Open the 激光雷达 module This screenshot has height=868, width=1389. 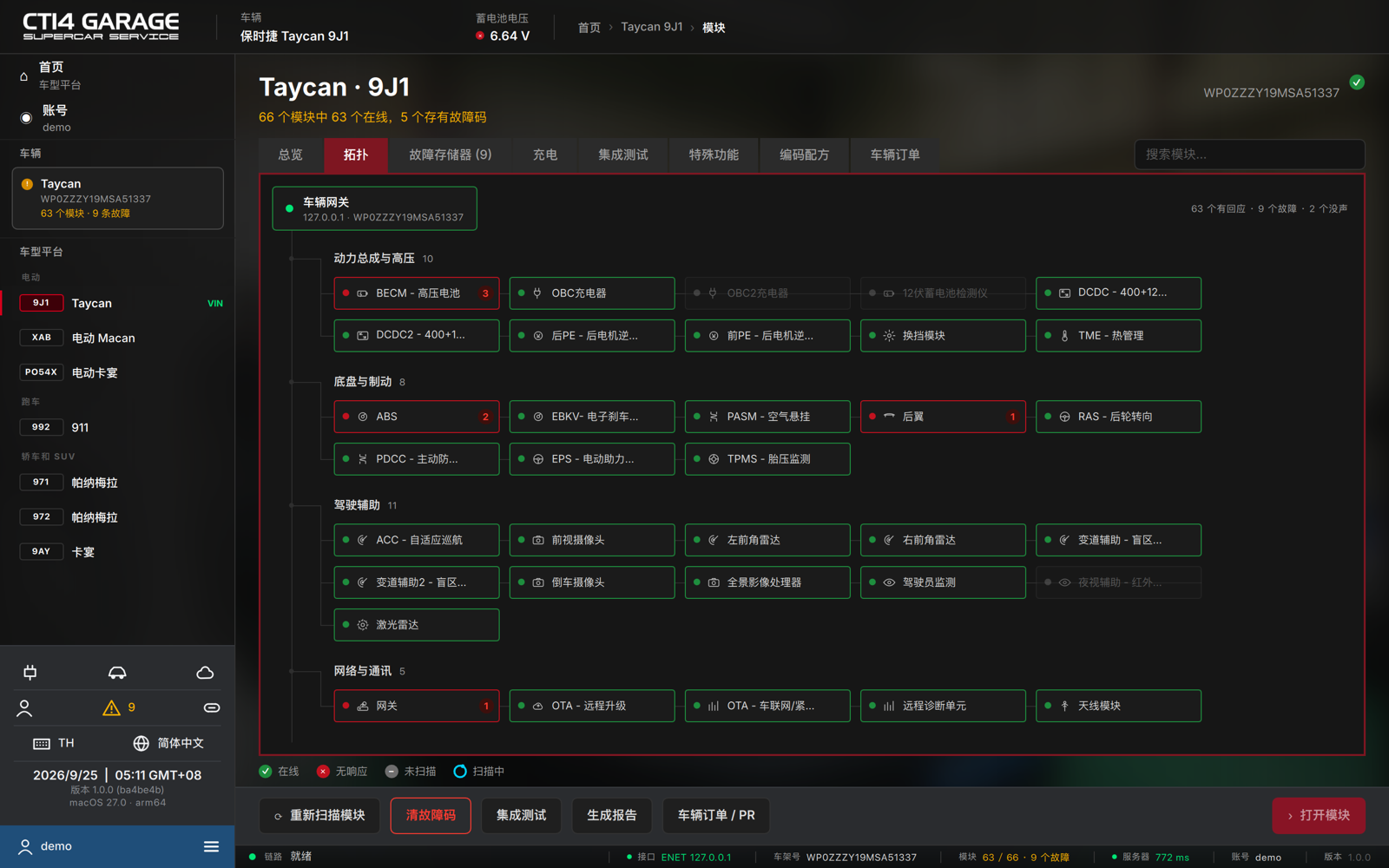click(x=417, y=625)
